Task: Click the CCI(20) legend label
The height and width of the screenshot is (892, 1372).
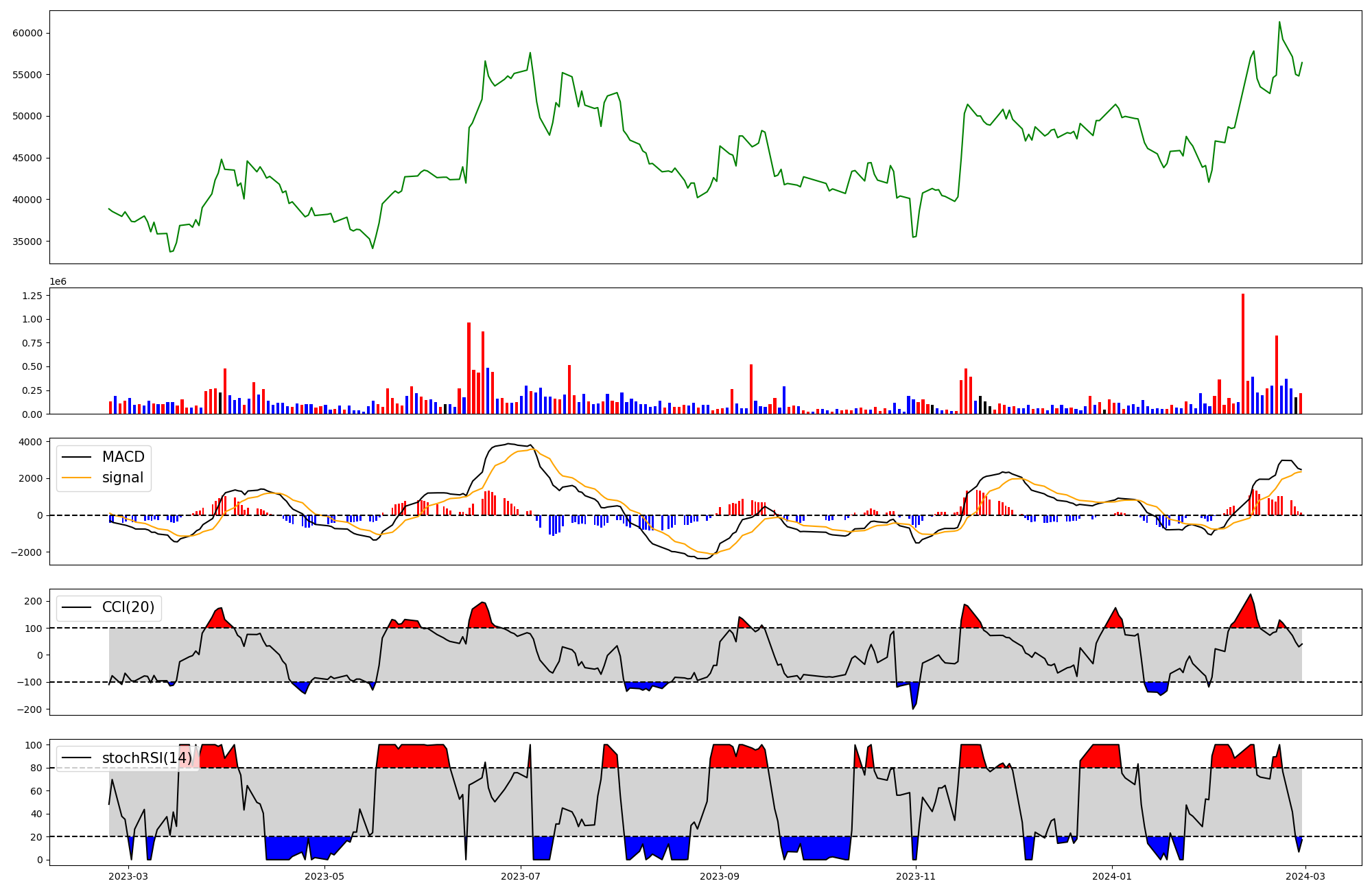Action: click(x=128, y=607)
